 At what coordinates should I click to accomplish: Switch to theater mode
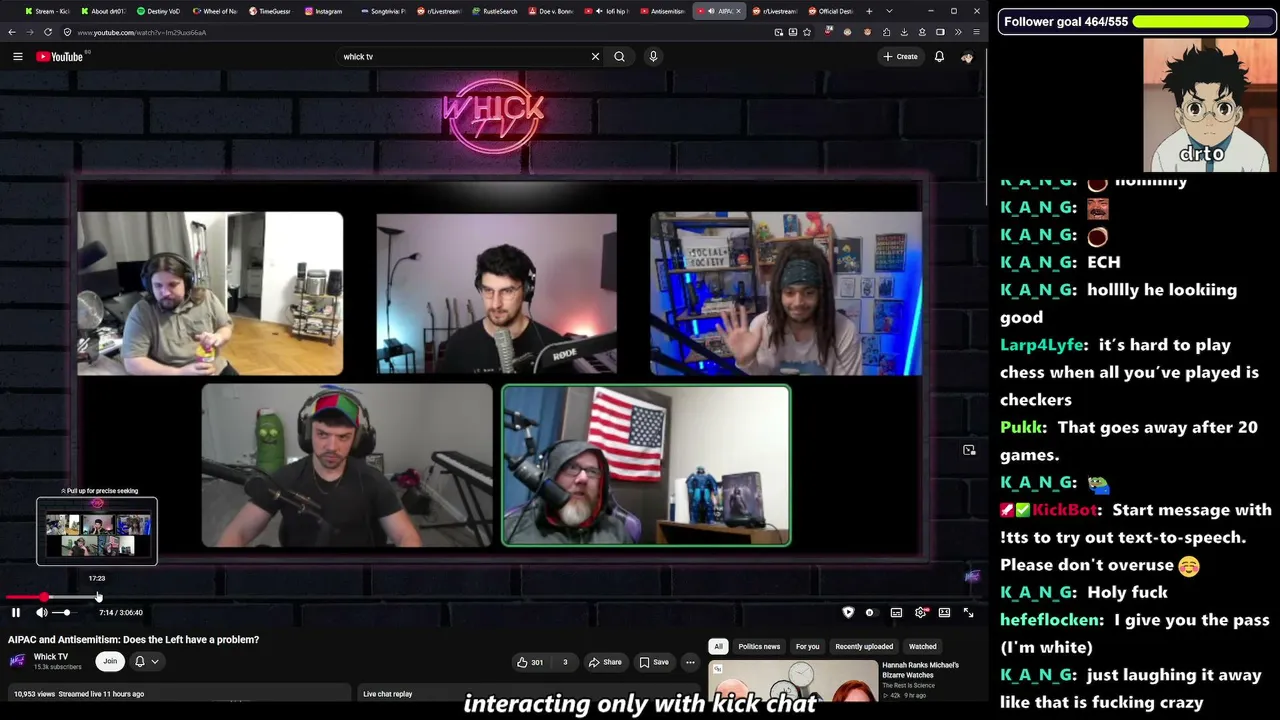(944, 612)
